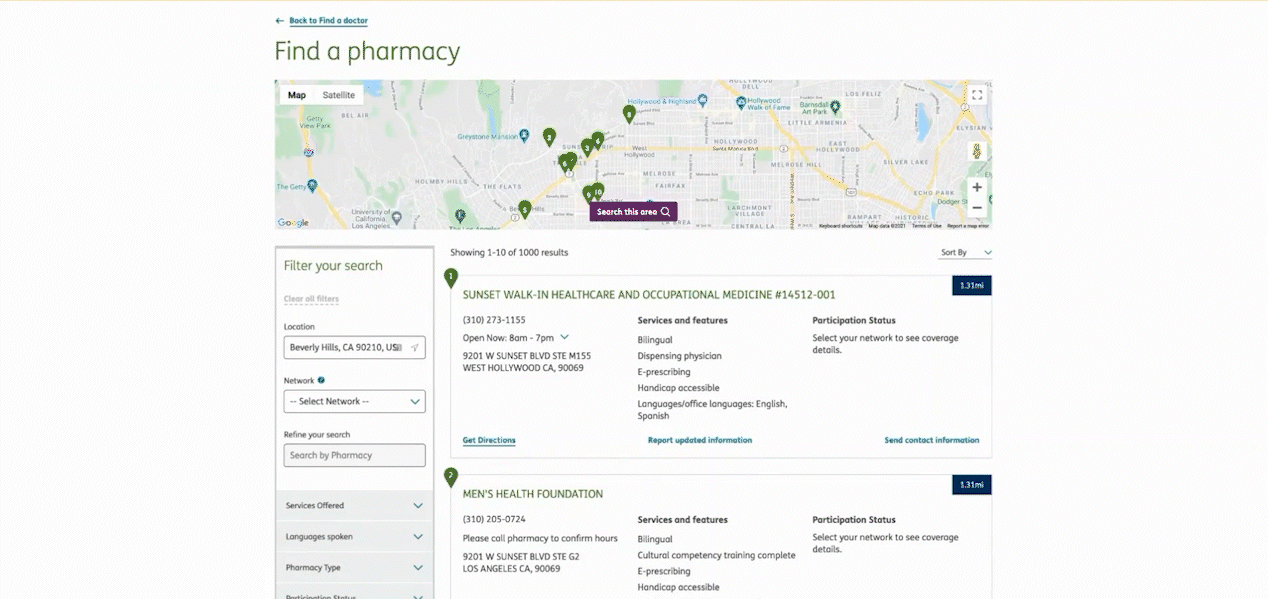
Task: Select the Map view tab
Action: (297, 95)
